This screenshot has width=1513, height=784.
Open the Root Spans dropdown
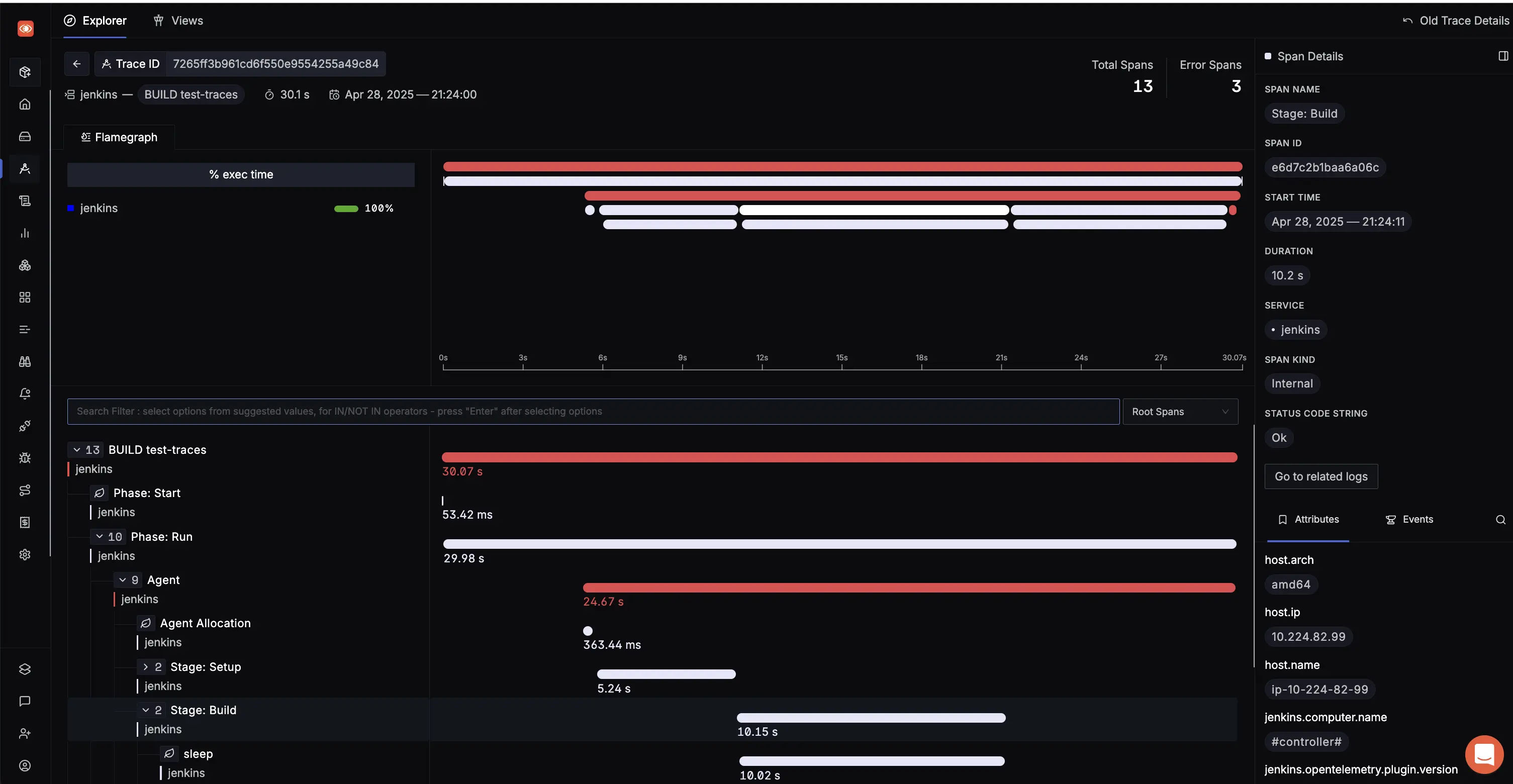point(1180,412)
